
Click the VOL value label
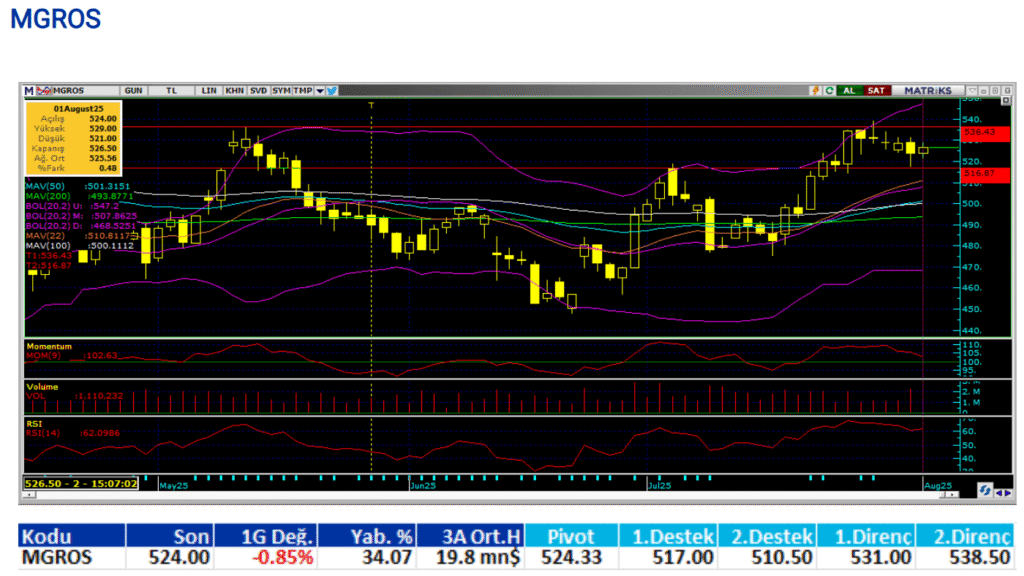75,396
